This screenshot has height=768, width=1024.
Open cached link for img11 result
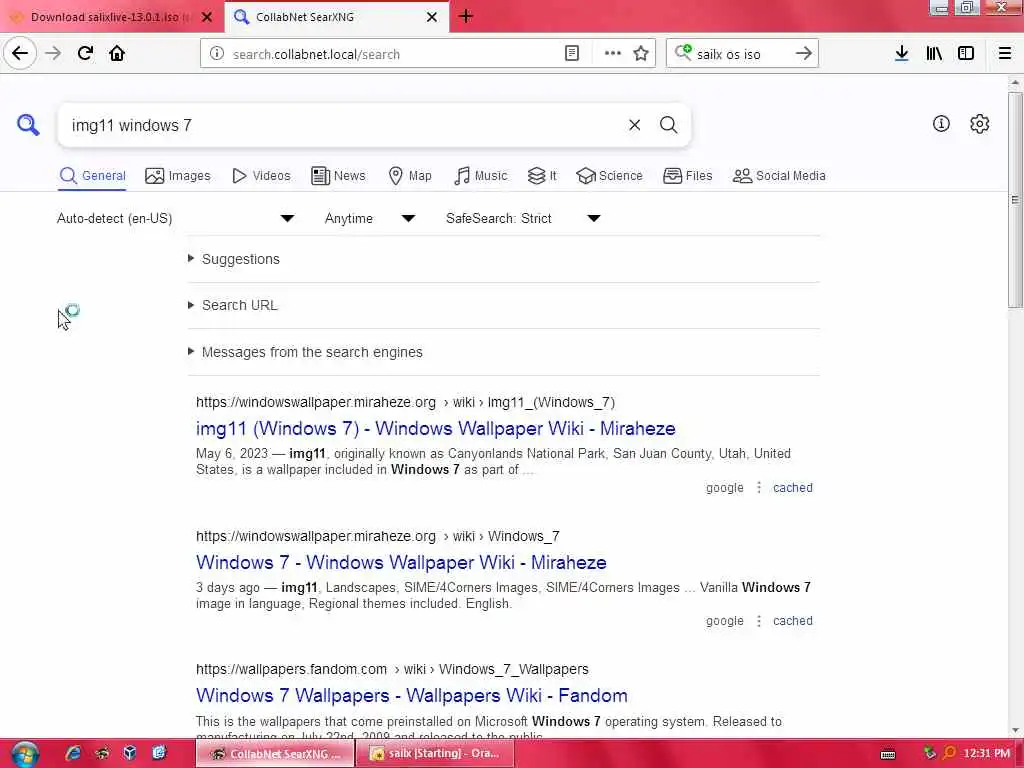pos(792,488)
